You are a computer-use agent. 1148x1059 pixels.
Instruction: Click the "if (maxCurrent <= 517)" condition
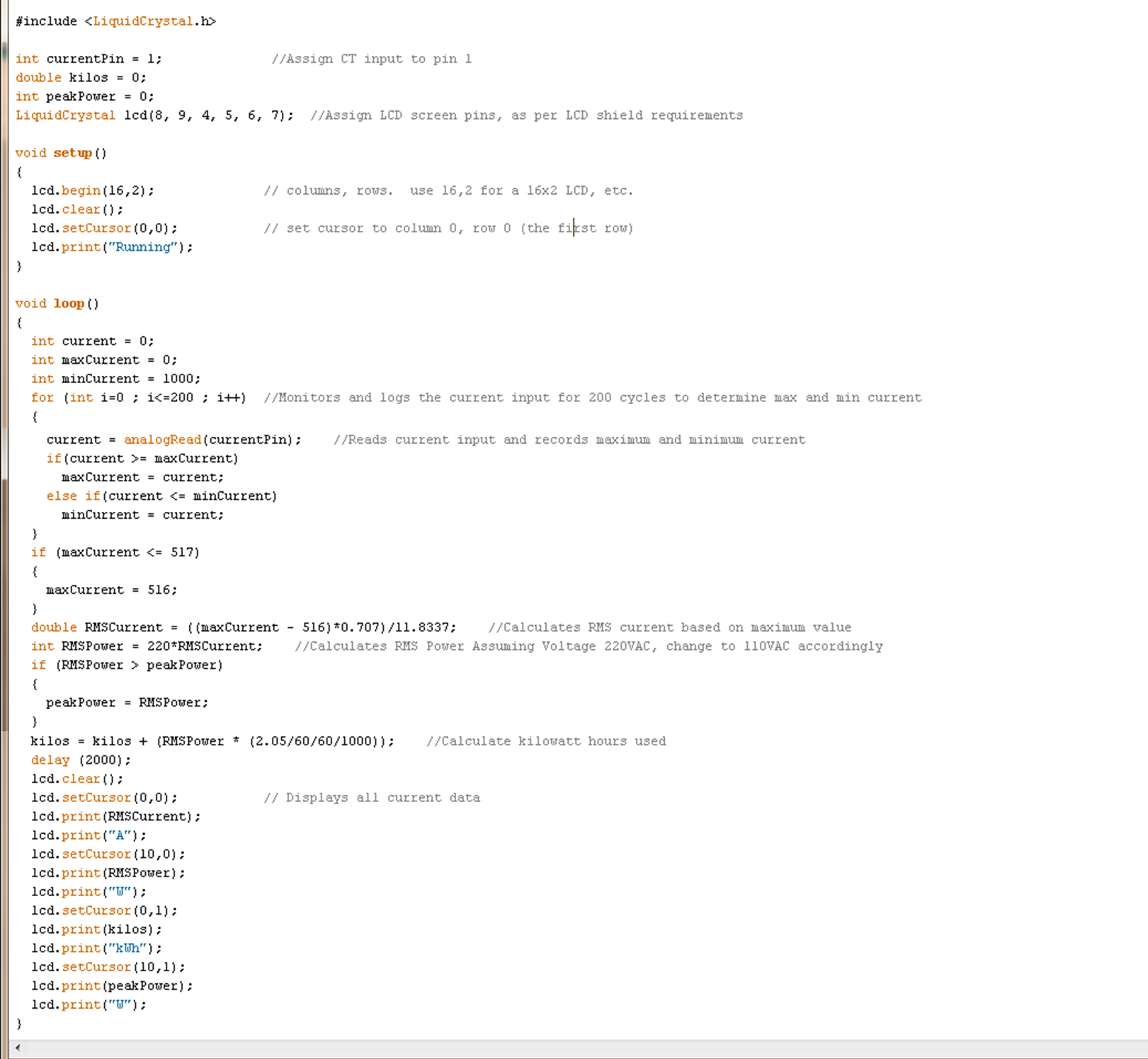pos(115,552)
